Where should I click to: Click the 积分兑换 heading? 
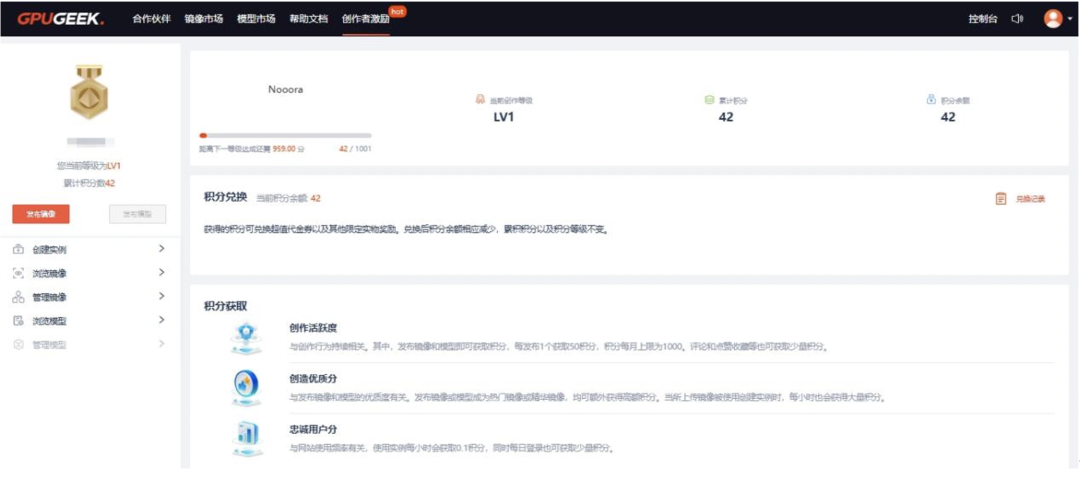click(225, 198)
